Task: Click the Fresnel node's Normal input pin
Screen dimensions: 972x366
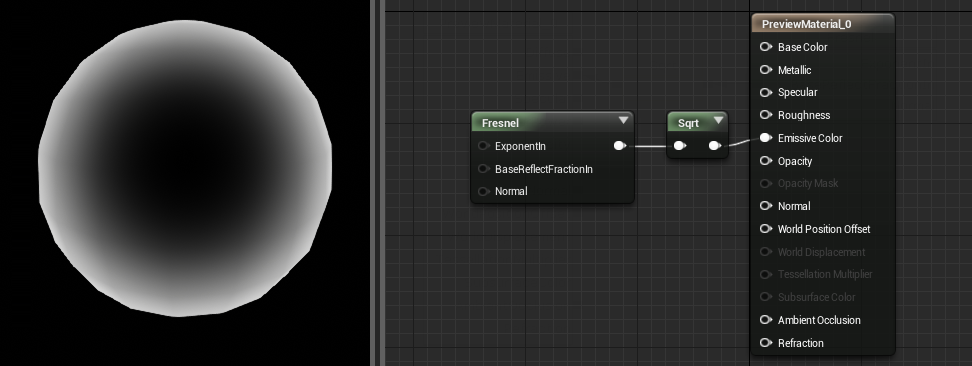Action: 484,191
